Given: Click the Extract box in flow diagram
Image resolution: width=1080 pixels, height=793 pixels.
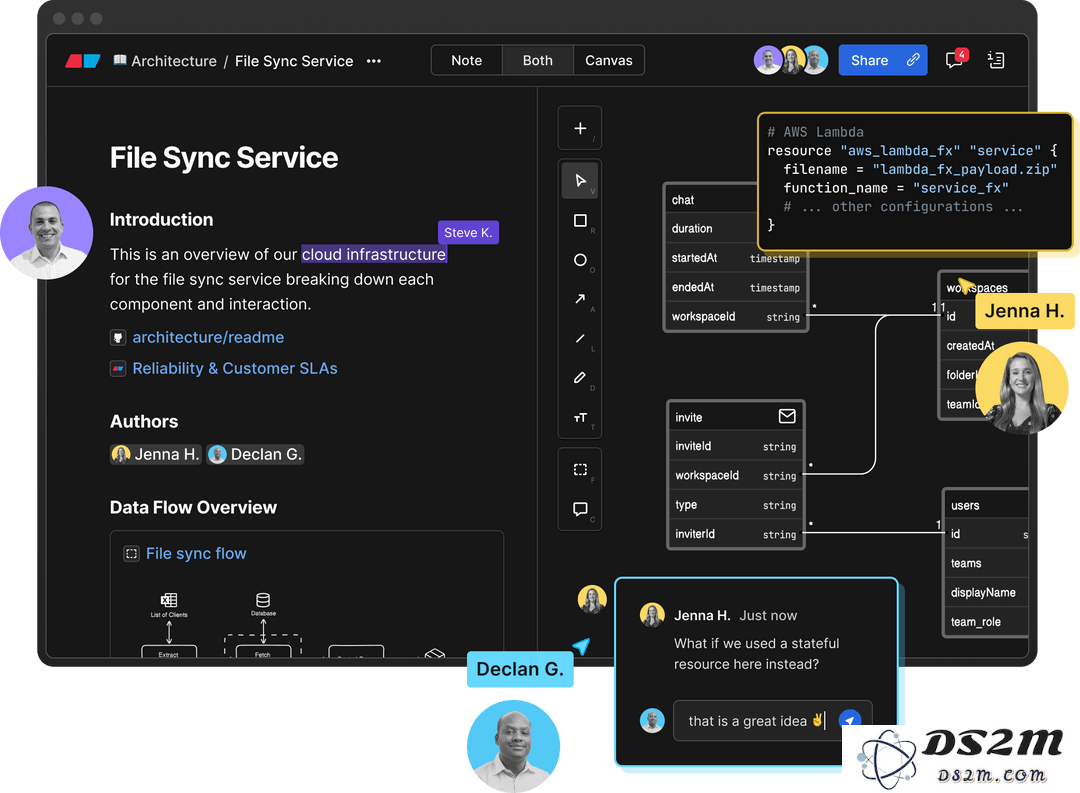Looking at the screenshot, I should coord(169,652).
